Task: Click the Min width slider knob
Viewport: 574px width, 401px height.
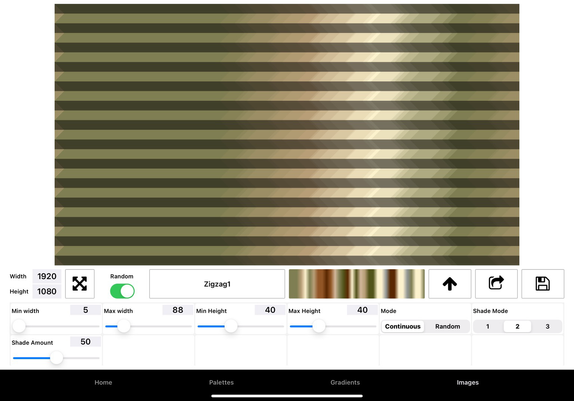Action: 19,326
